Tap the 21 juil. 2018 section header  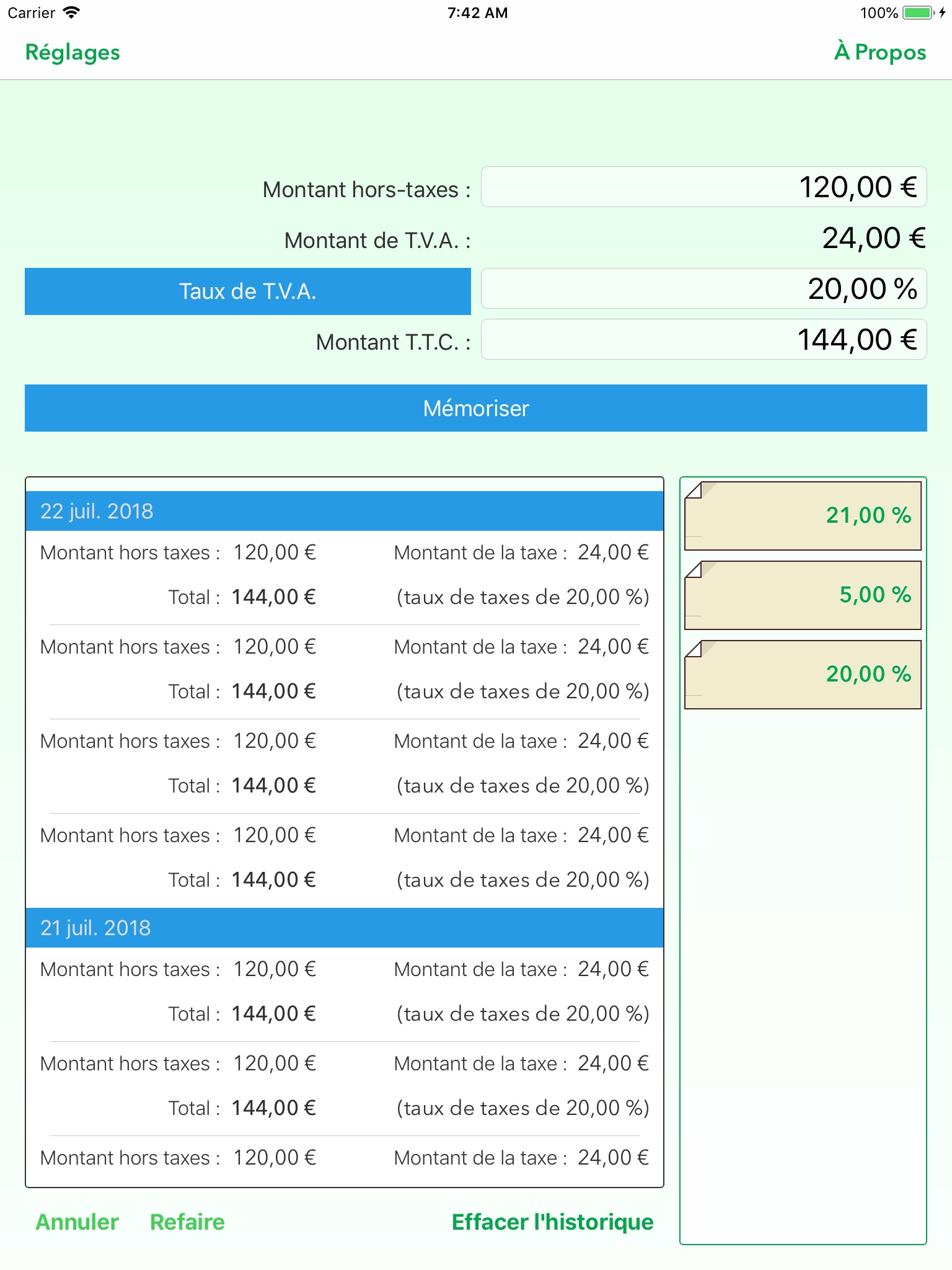pos(345,928)
